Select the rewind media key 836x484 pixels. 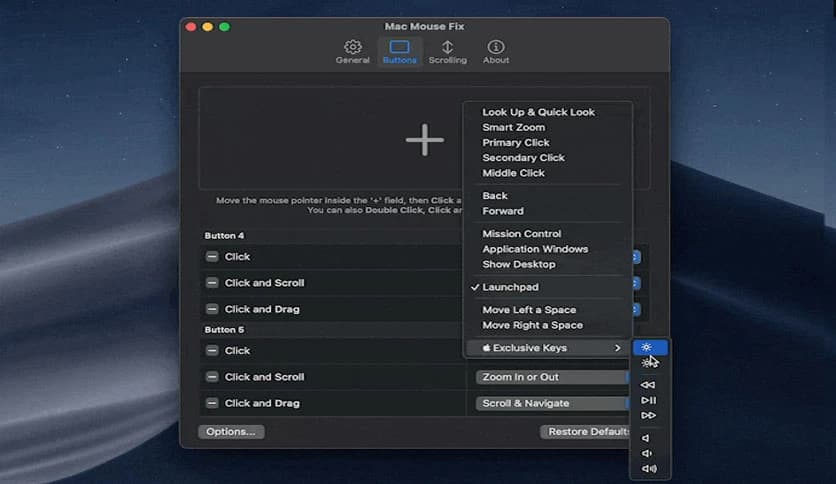coord(650,385)
